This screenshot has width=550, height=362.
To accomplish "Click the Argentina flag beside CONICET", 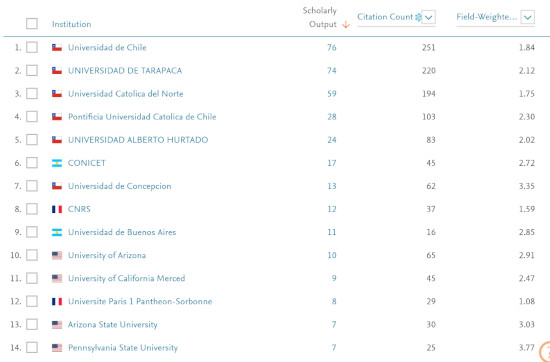I will (x=57, y=163).
